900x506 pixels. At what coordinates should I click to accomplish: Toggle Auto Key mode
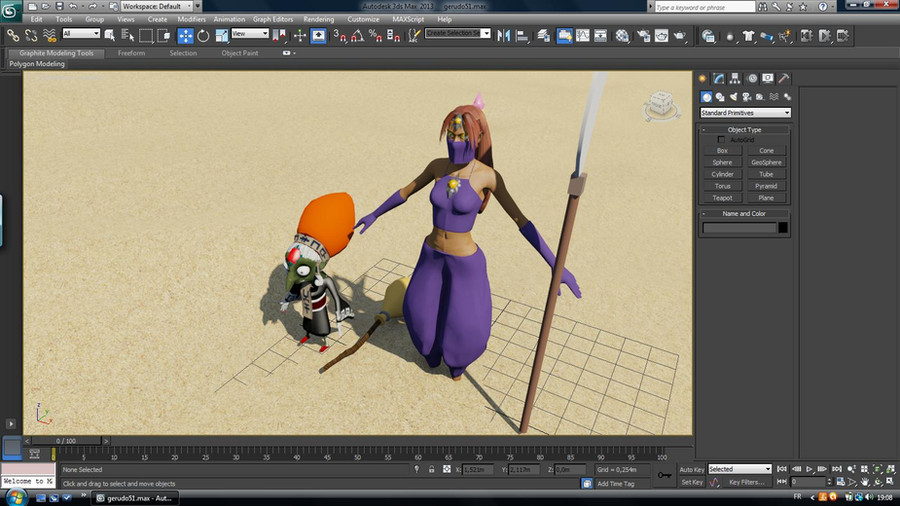click(x=692, y=469)
